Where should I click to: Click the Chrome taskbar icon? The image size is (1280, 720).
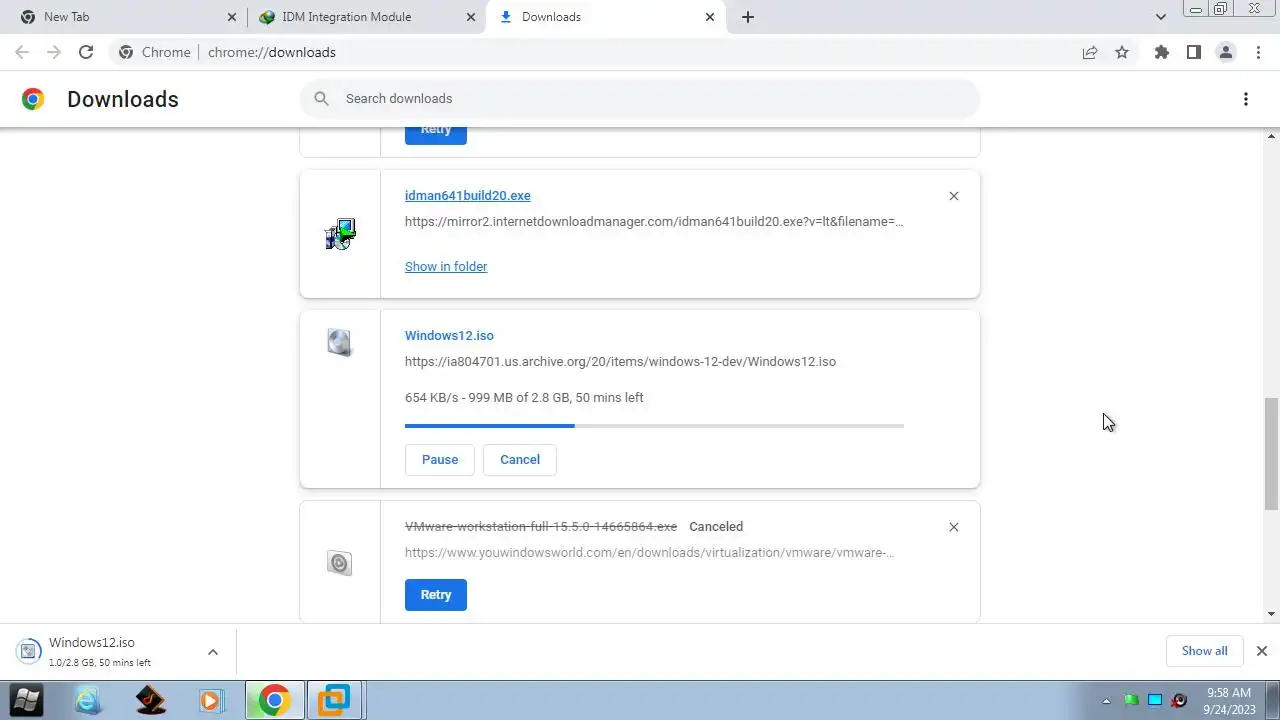coord(274,700)
